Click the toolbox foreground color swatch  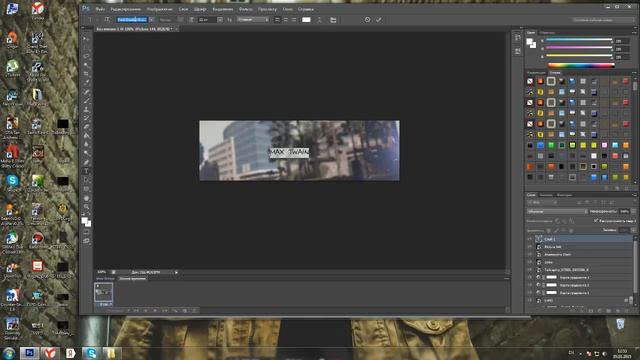coord(84,221)
